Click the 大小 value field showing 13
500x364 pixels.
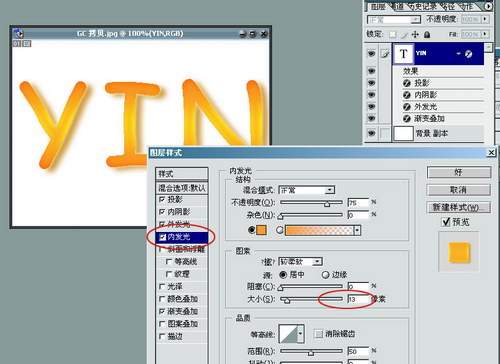(x=358, y=299)
